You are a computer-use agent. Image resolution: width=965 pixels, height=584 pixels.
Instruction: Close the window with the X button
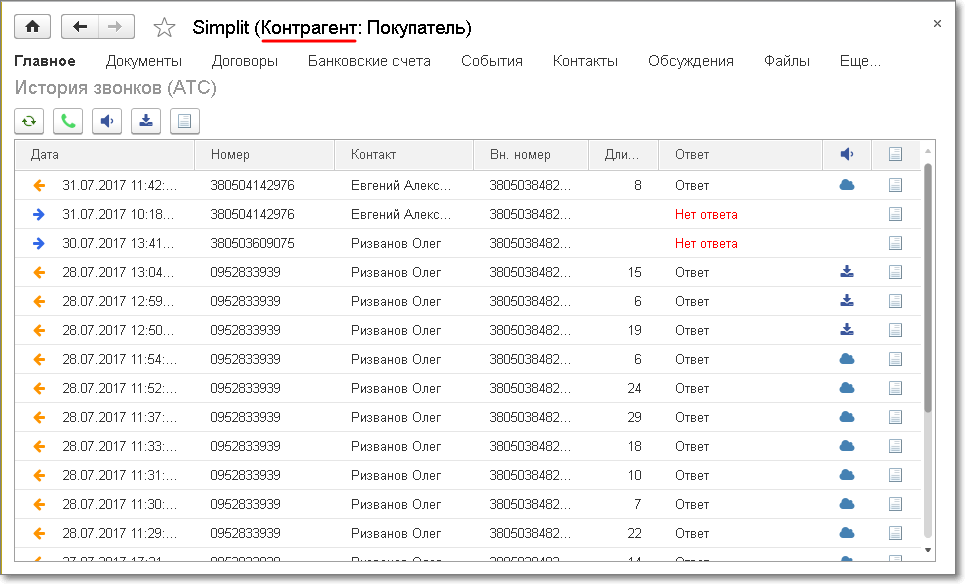pyautogui.click(x=937, y=23)
